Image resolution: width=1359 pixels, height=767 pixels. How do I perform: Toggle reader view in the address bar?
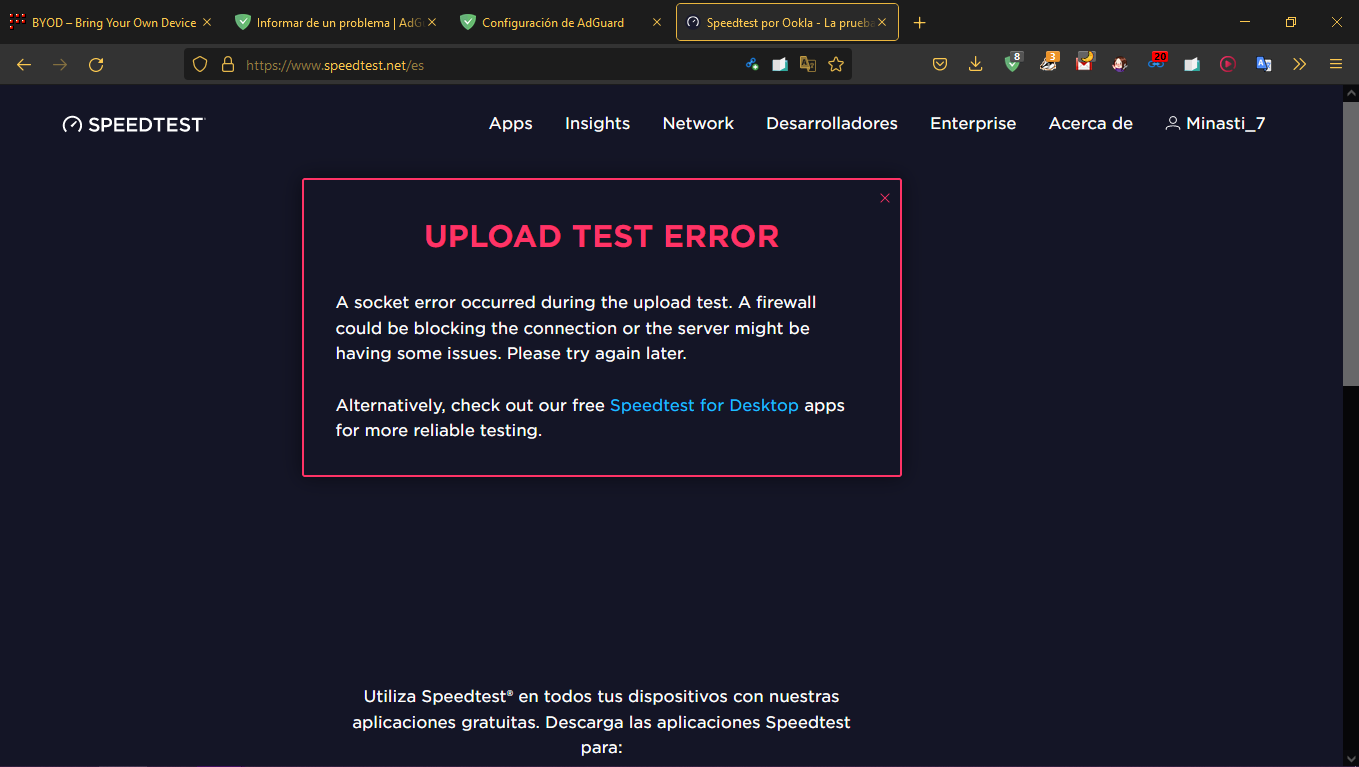click(x=780, y=64)
